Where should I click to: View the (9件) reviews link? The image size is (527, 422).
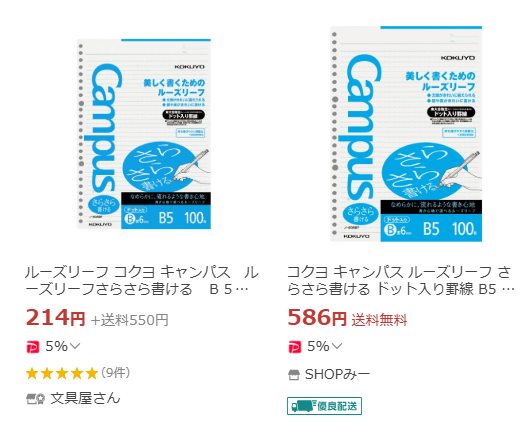116,373
